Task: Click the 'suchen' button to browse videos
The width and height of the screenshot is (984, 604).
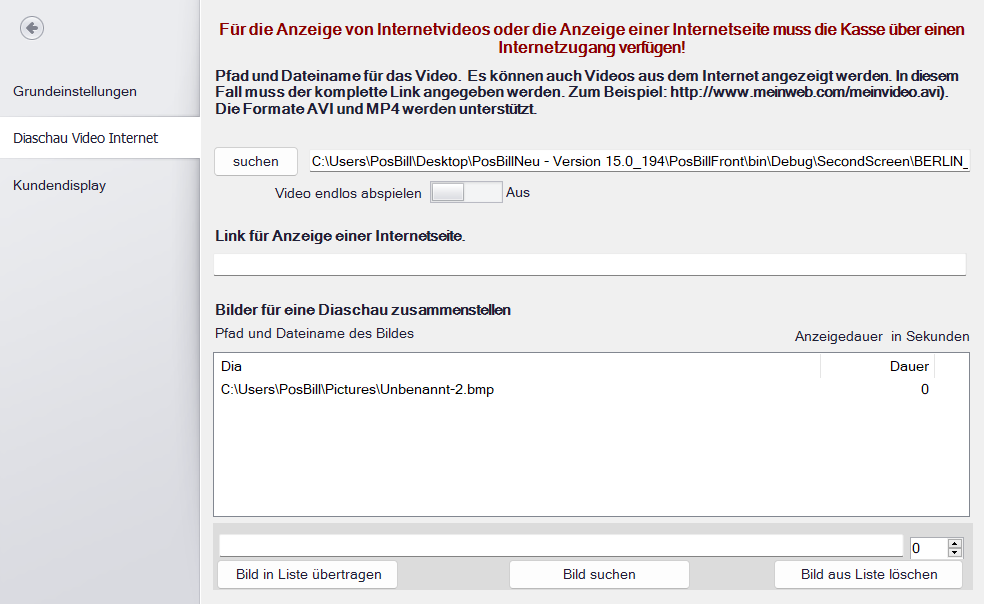Action: pos(255,161)
